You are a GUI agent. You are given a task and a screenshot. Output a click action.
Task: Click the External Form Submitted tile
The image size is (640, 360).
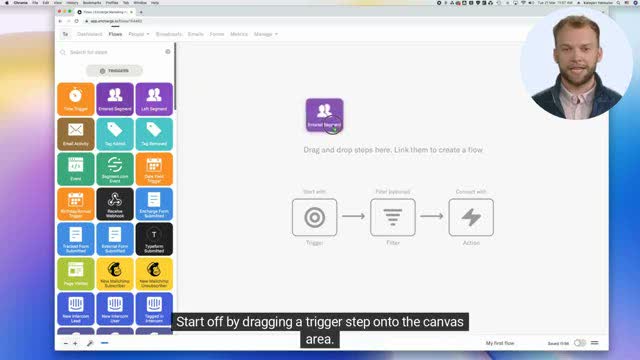tap(115, 239)
